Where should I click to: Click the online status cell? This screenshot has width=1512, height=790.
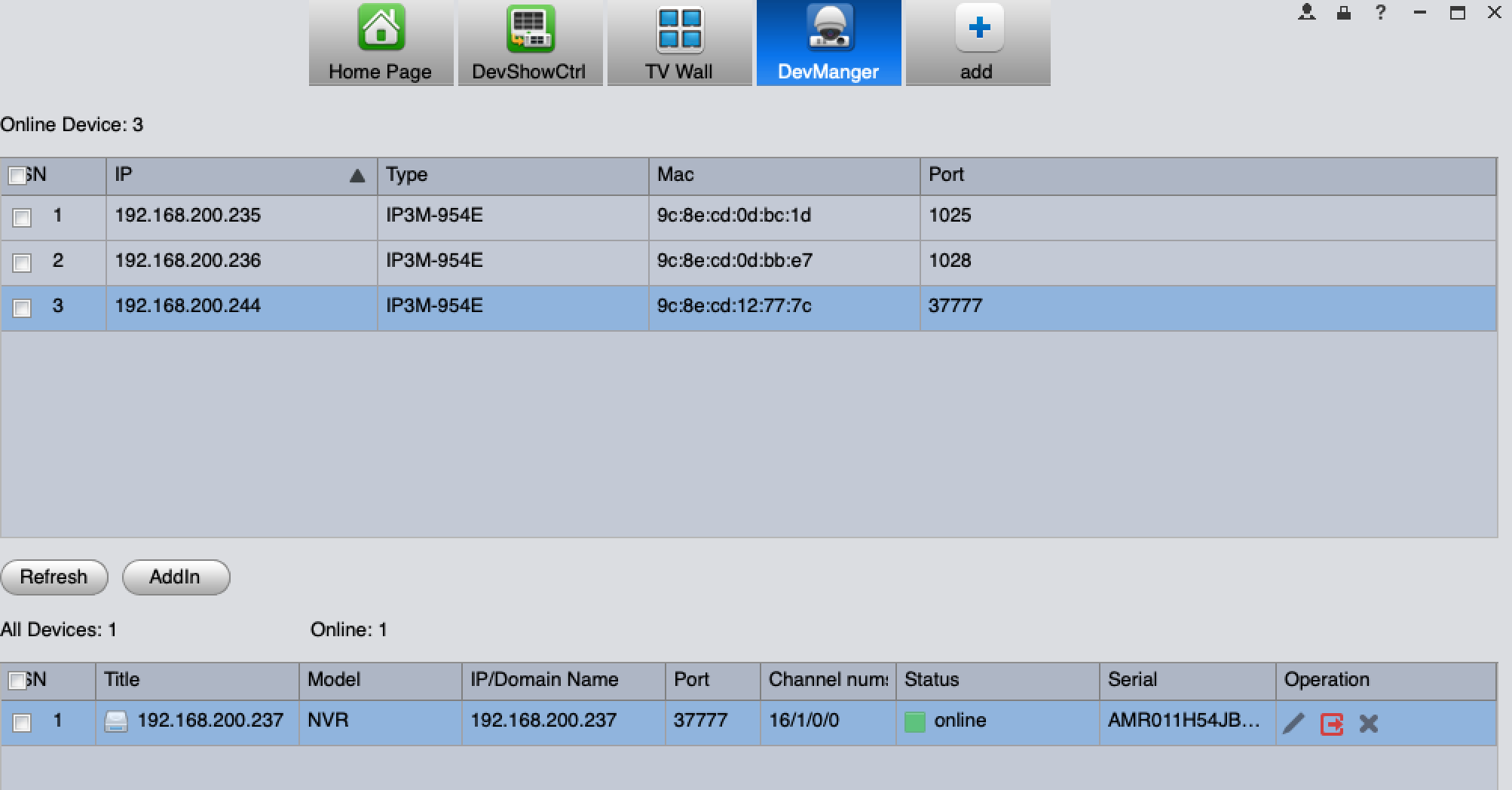tap(998, 722)
